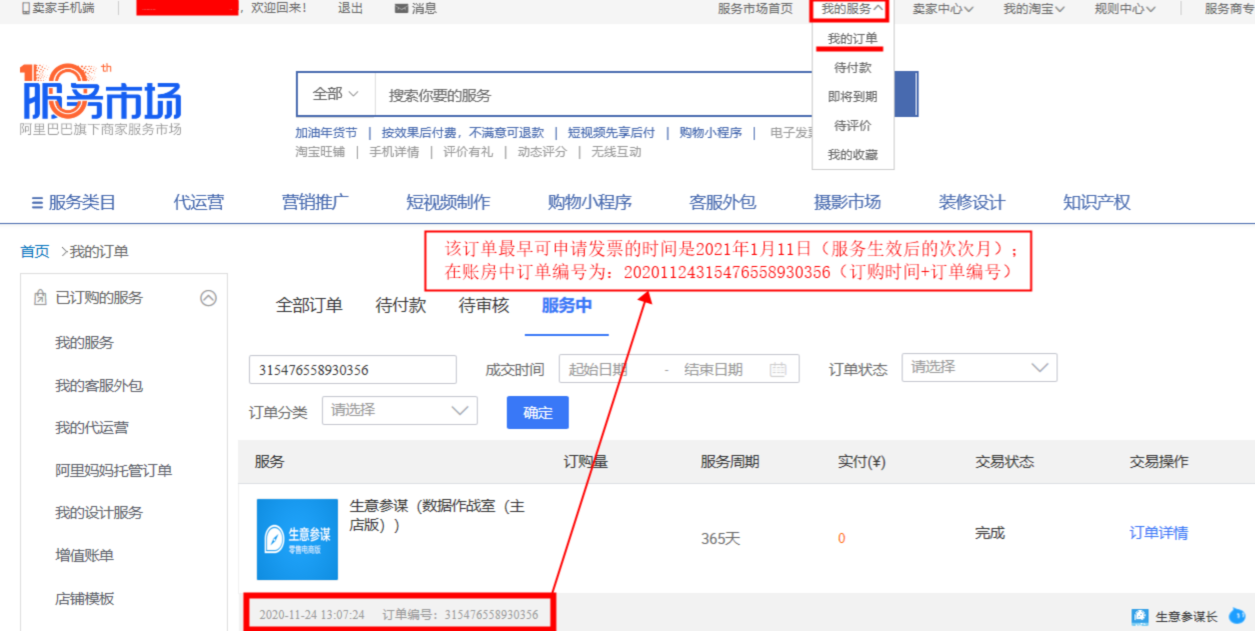Expand the 卖家中心 top menu
The height and width of the screenshot is (631, 1255).
(942, 9)
